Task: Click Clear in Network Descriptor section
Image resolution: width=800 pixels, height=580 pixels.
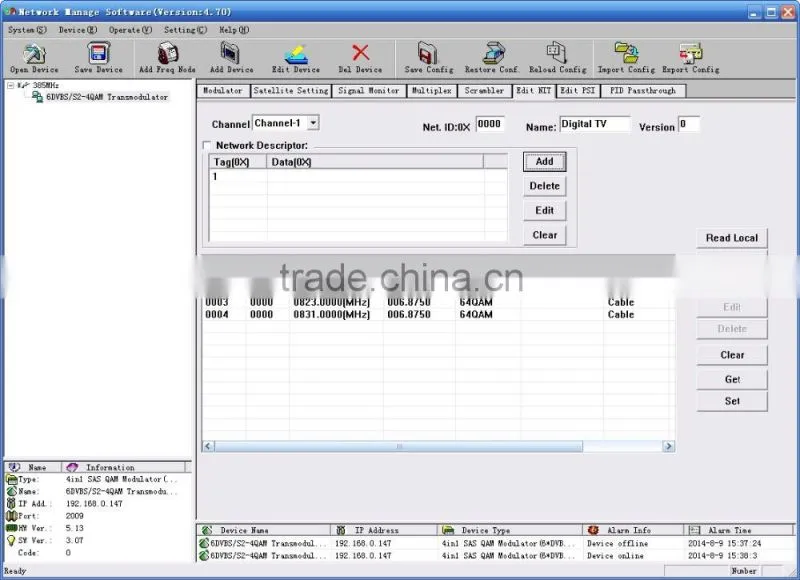Action: (544, 235)
